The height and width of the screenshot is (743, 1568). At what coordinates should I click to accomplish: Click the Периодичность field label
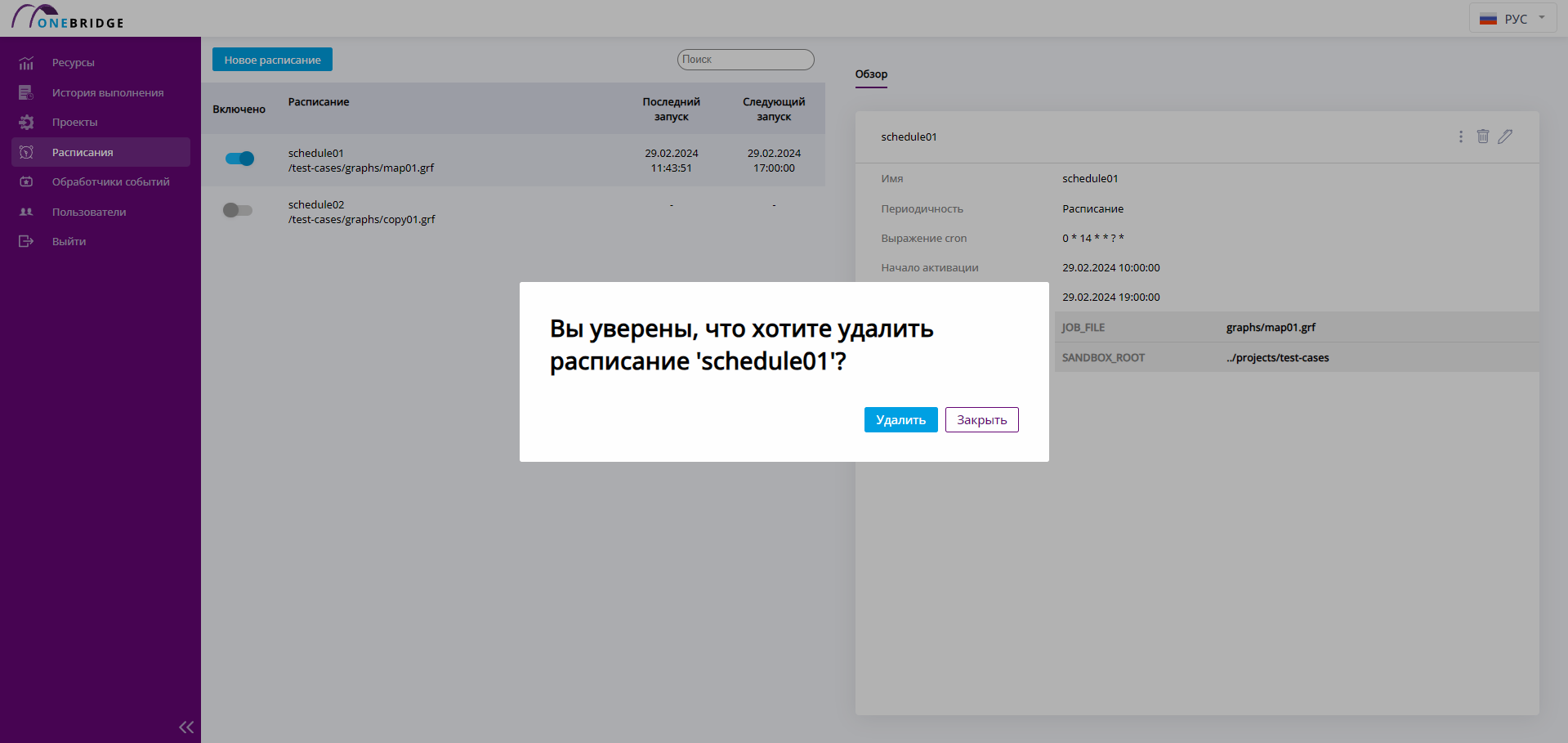[x=922, y=208]
